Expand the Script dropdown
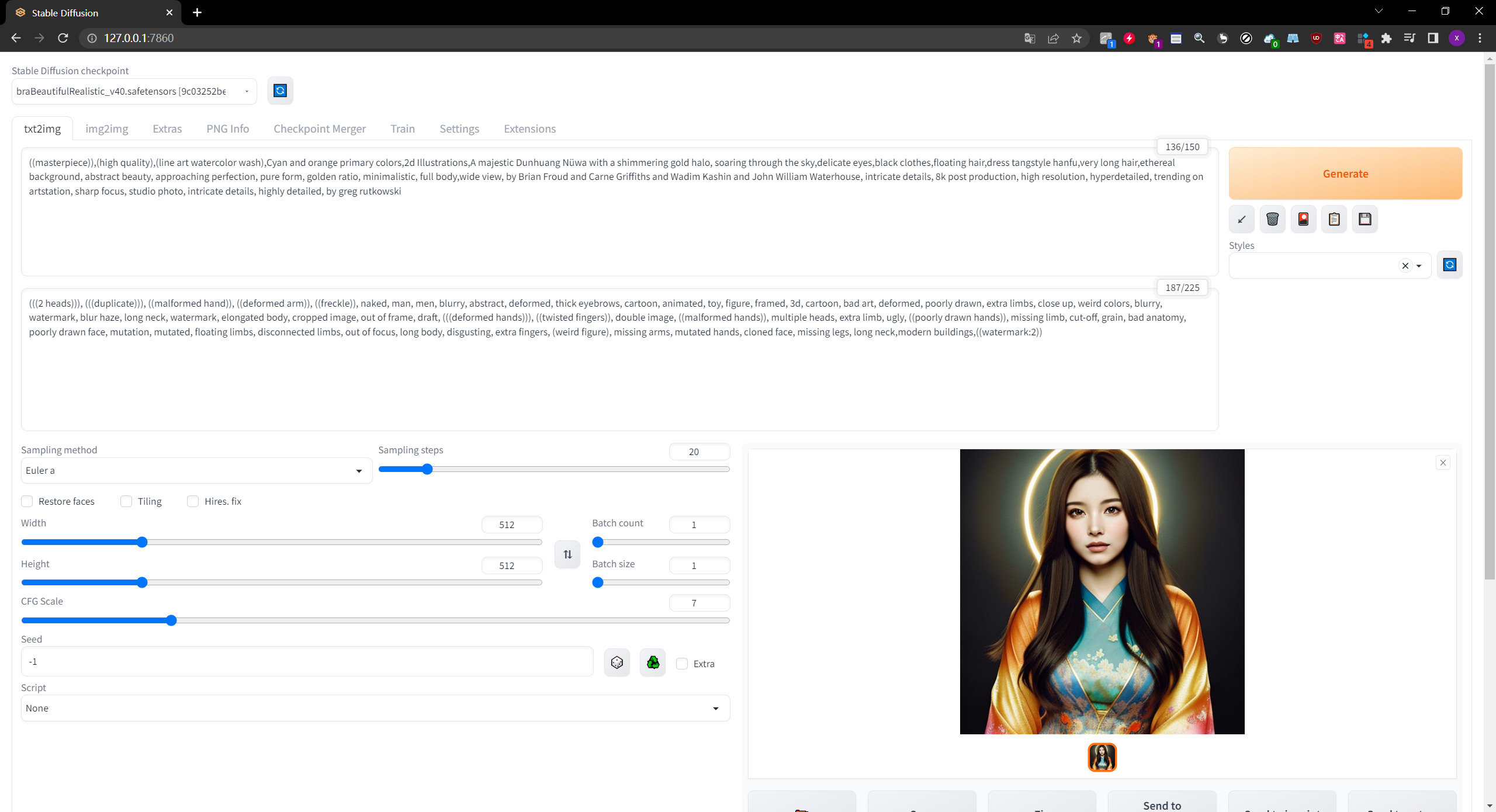This screenshot has width=1496, height=812. (x=375, y=708)
